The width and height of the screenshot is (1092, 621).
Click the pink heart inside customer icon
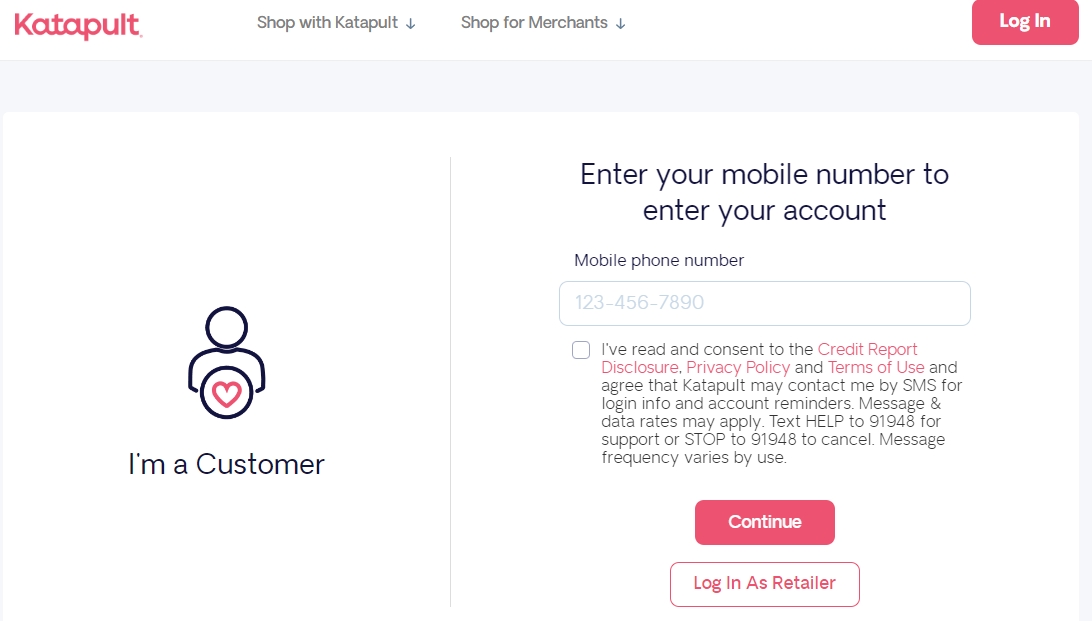(226, 394)
